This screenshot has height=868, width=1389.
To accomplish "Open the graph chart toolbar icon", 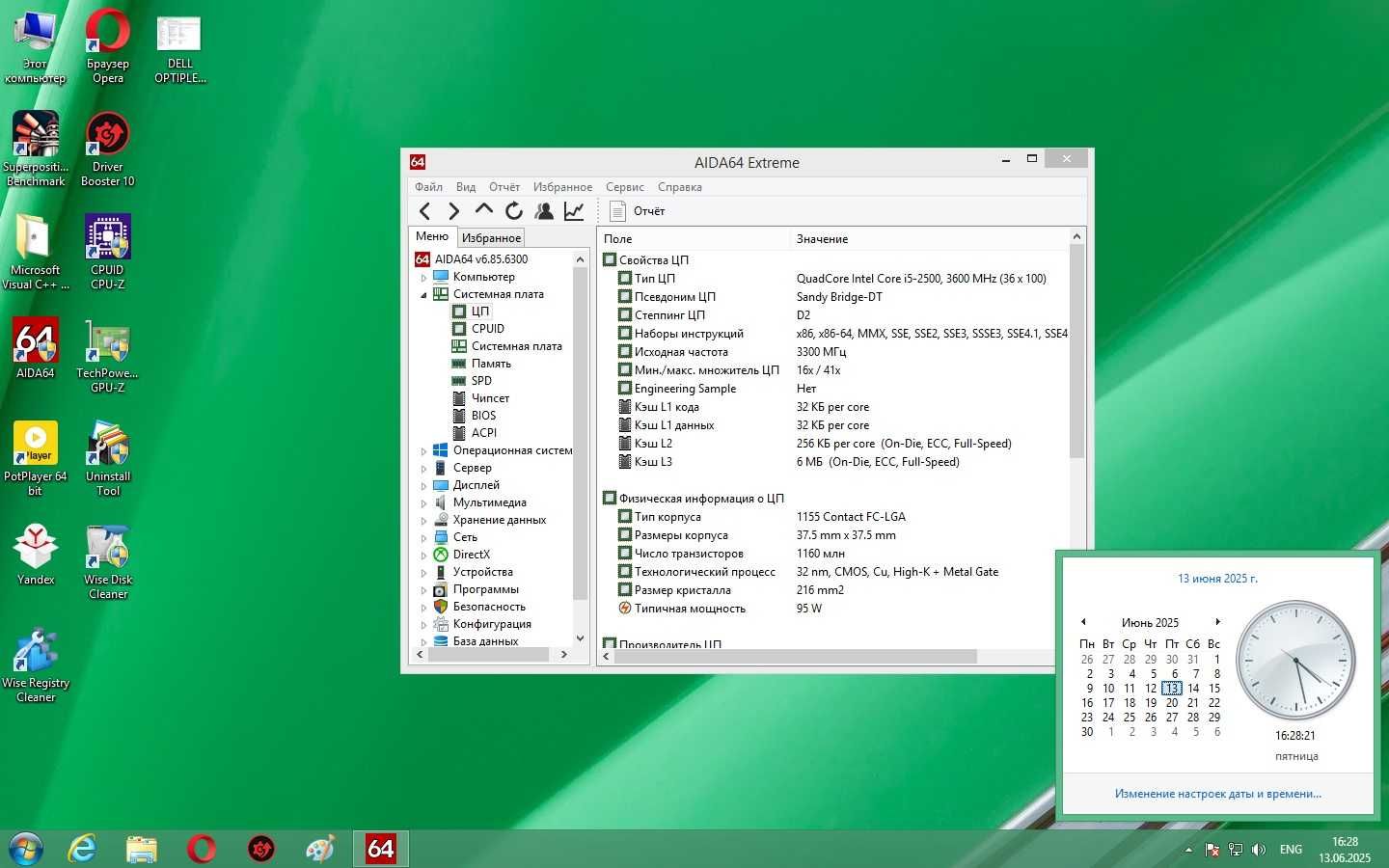I will 574,211.
